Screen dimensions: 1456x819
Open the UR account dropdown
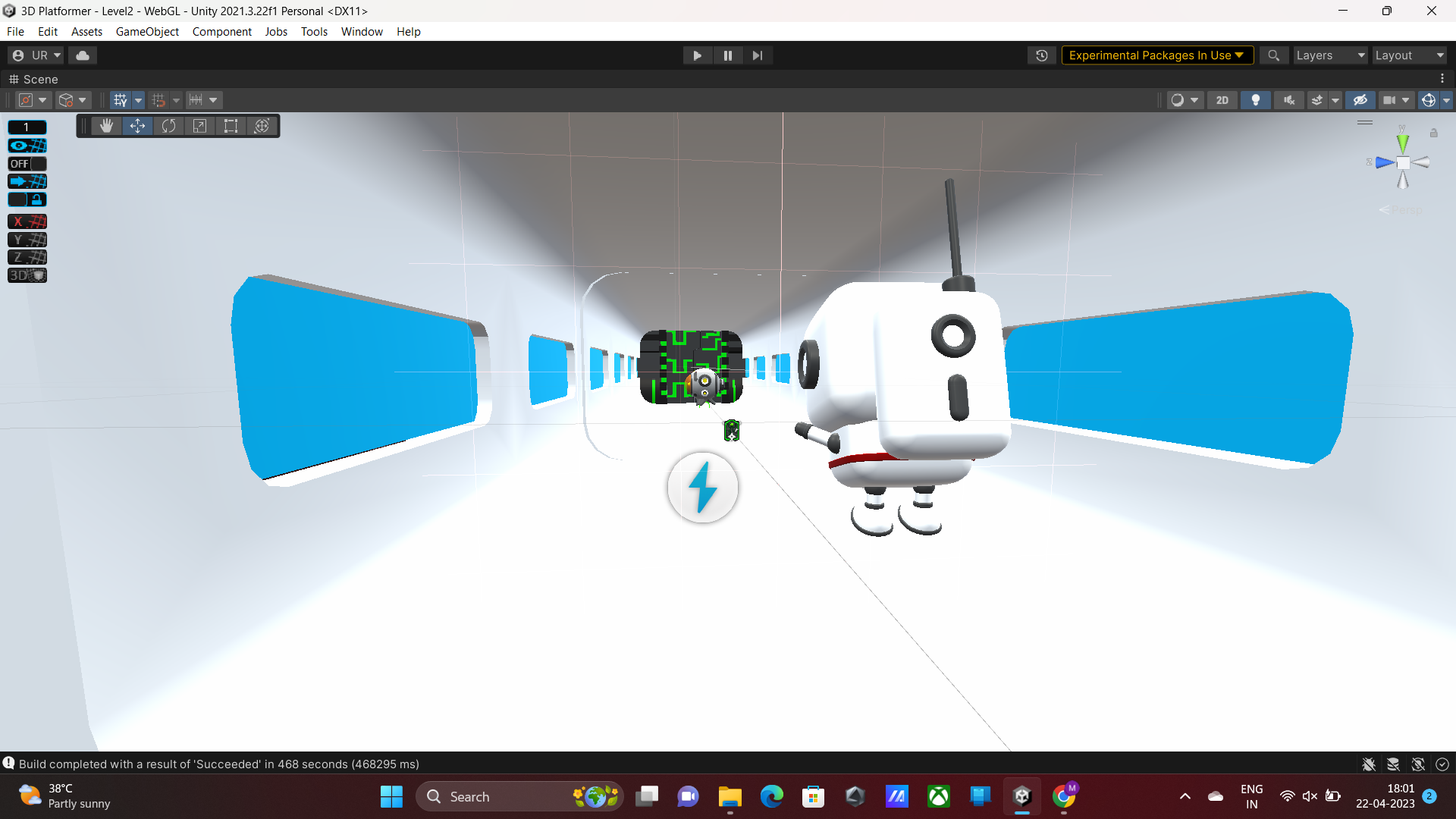pos(36,55)
